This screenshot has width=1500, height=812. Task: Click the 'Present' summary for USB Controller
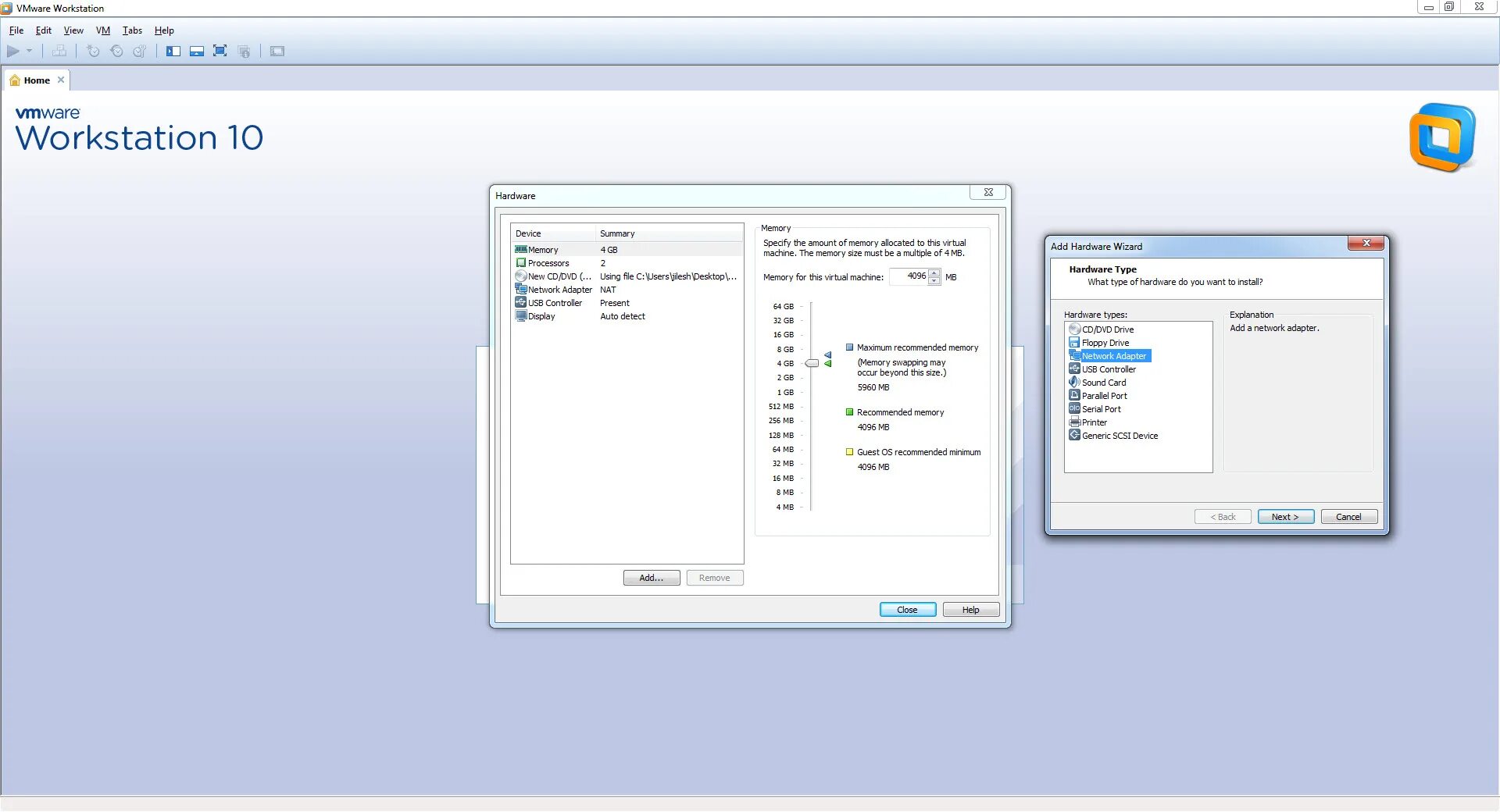click(x=615, y=303)
